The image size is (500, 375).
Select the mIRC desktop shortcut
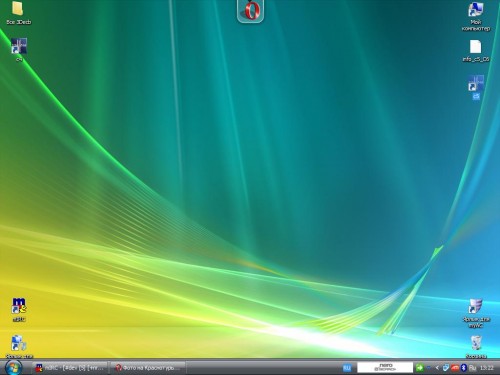point(19,306)
